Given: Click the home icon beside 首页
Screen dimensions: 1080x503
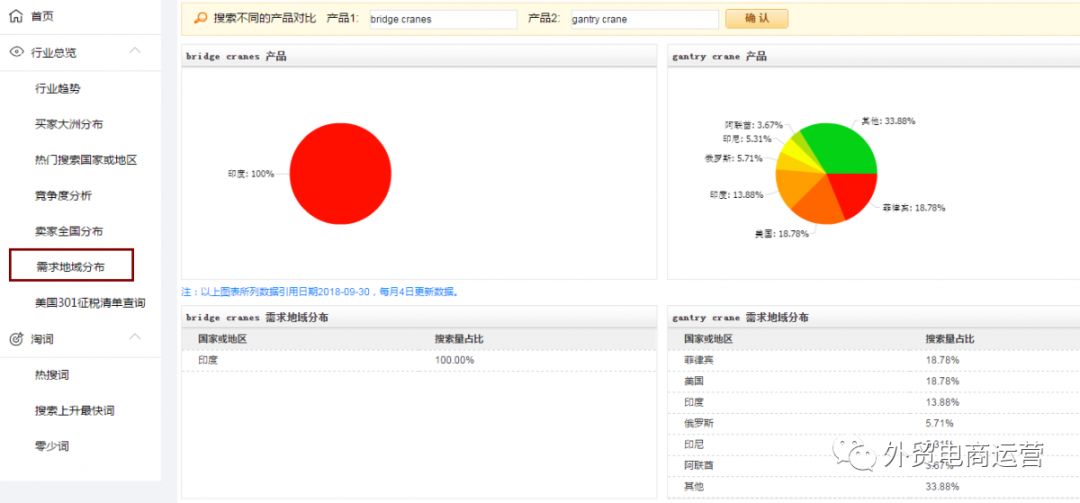Looking at the screenshot, I should [x=16, y=16].
